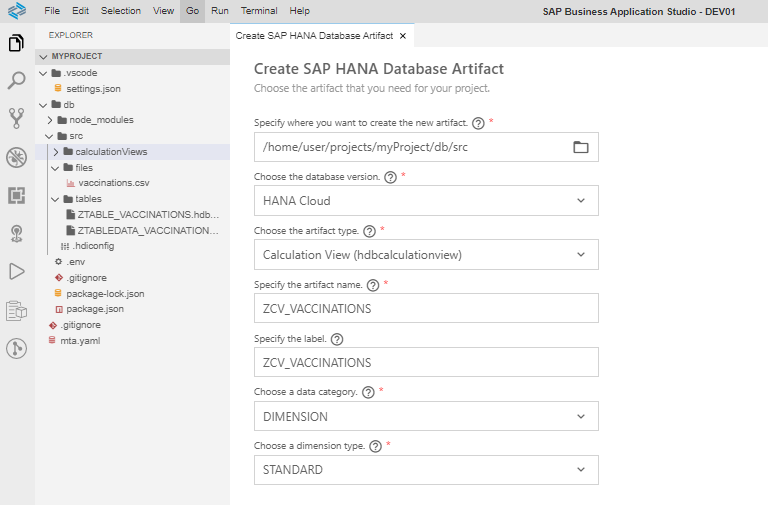768x505 pixels.
Task: Show help for the label field
Action: pos(337,339)
